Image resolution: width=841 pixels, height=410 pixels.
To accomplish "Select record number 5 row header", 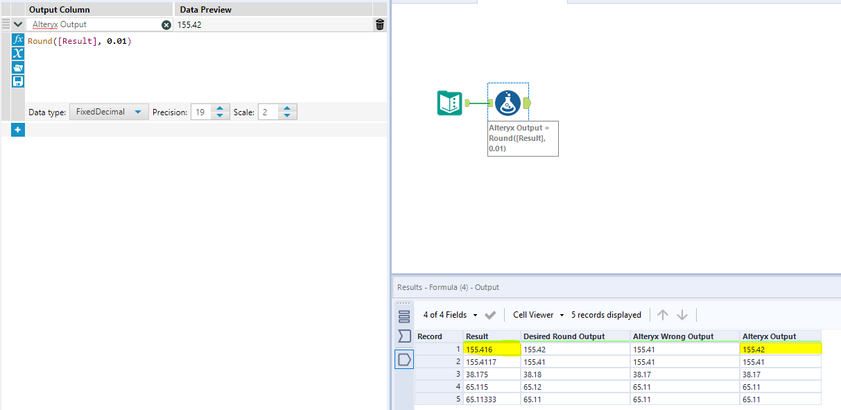I will [439, 399].
